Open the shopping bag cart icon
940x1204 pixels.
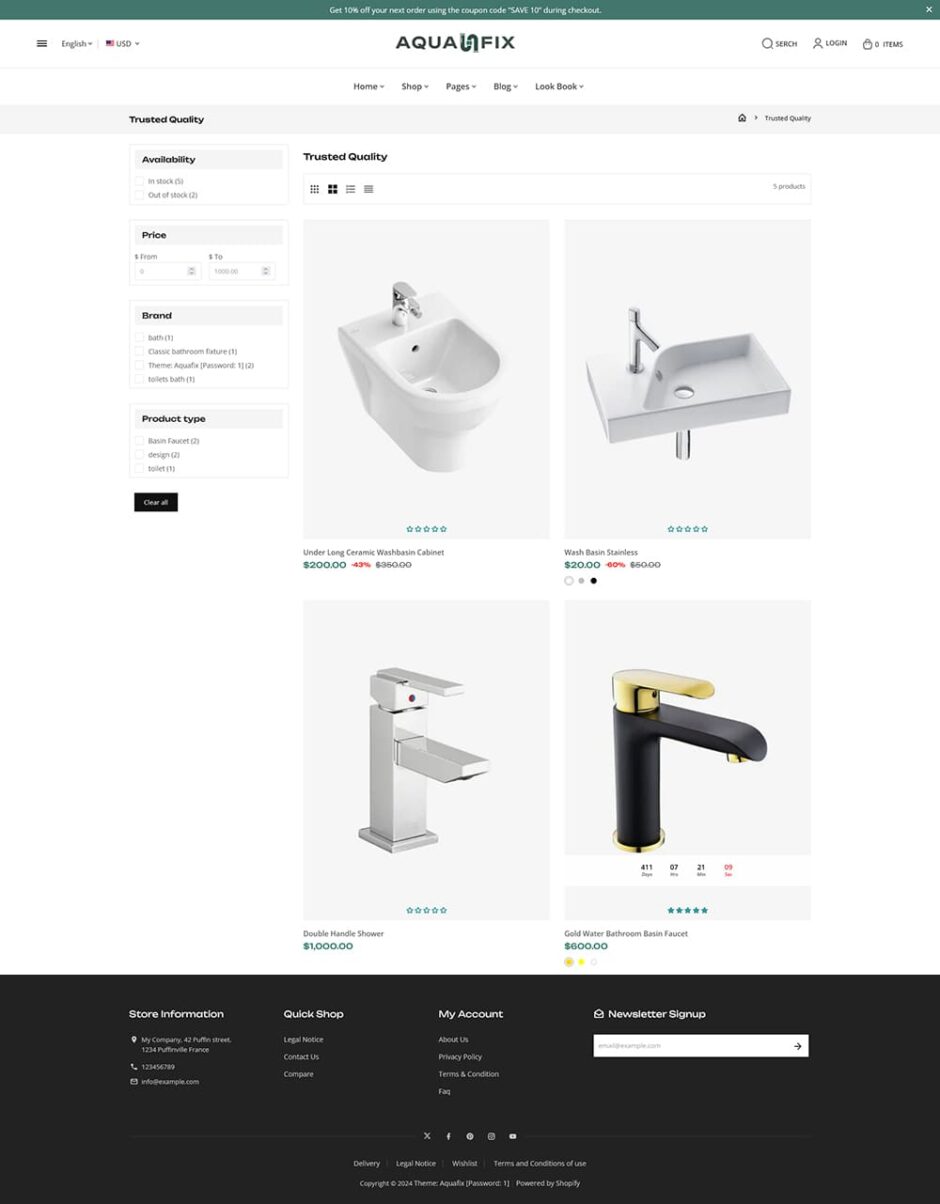point(867,44)
